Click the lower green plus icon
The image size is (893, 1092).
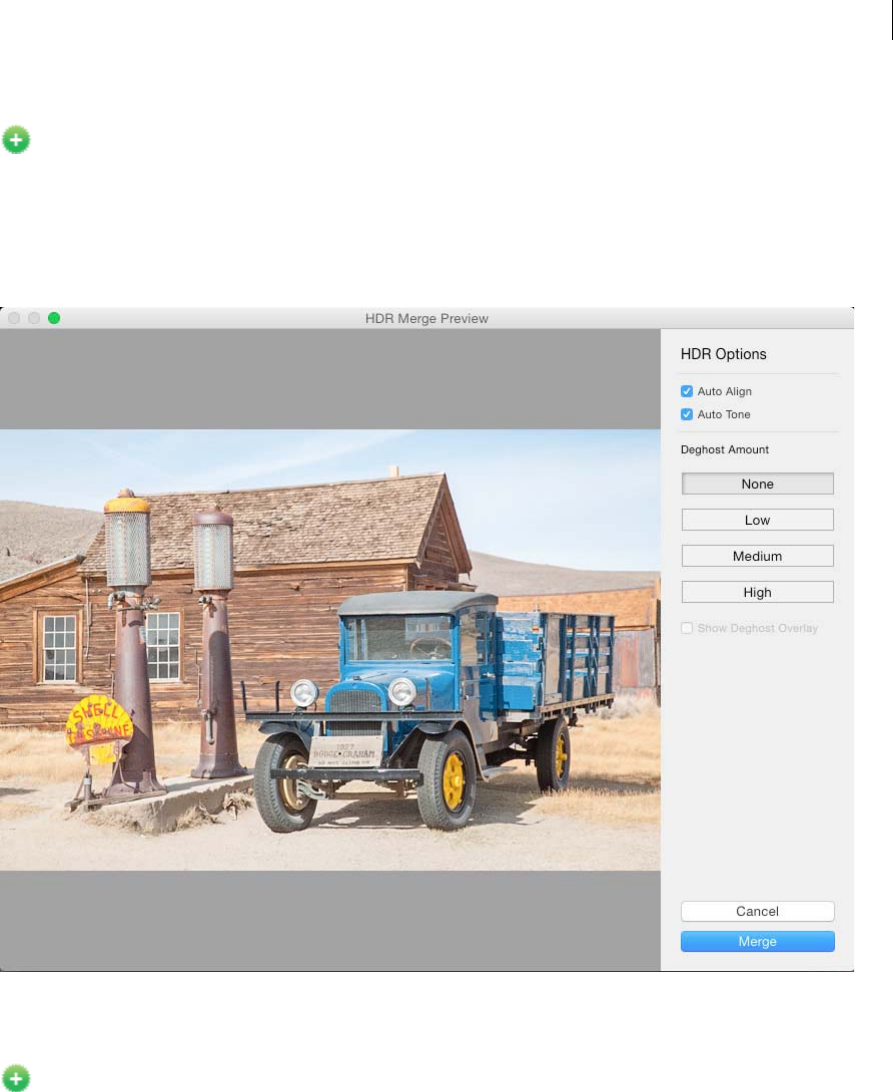point(16,1078)
